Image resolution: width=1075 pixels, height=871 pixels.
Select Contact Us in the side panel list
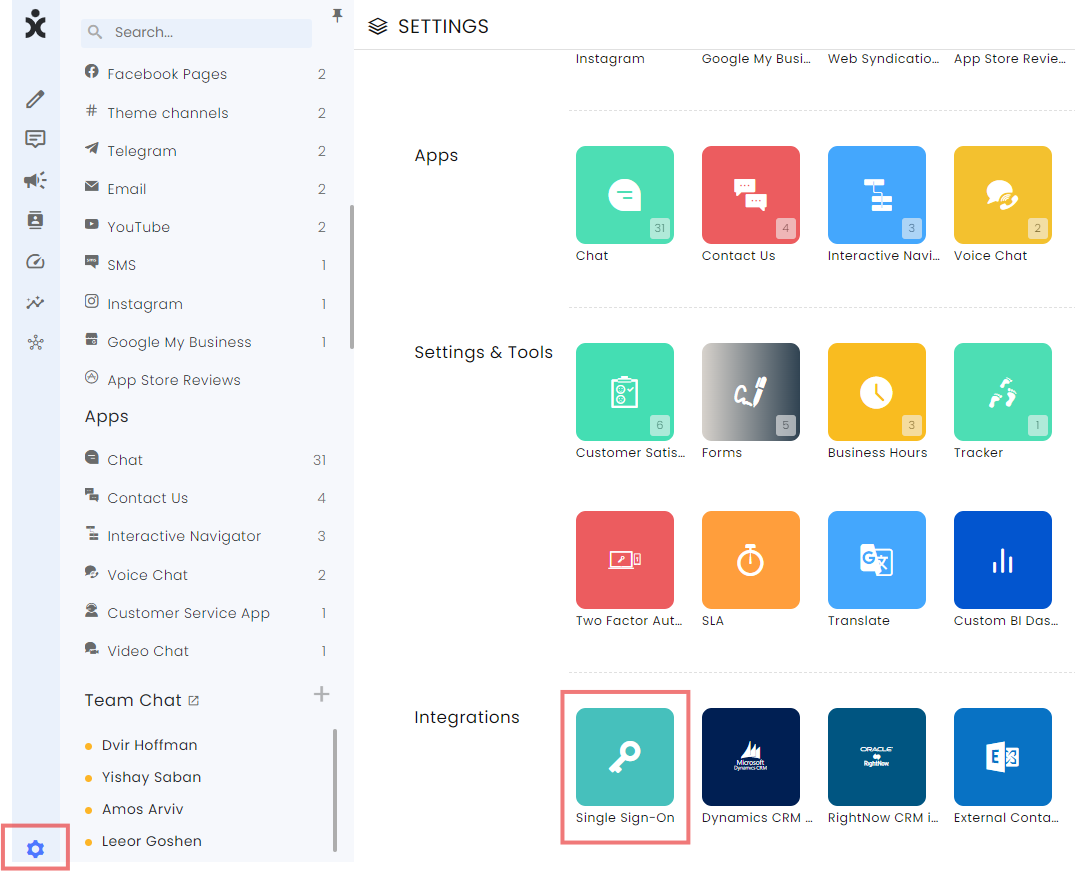205,497
